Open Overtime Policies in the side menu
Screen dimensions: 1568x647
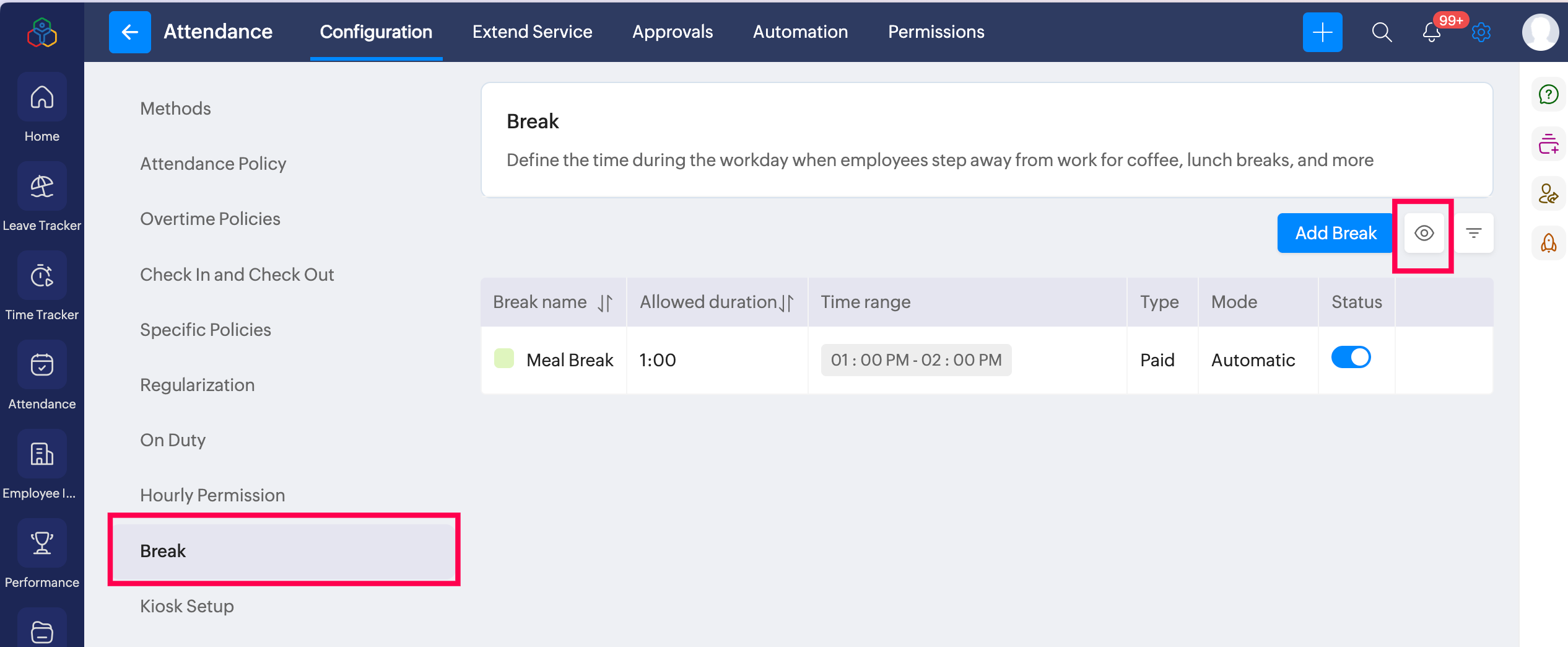coord(210,219)
